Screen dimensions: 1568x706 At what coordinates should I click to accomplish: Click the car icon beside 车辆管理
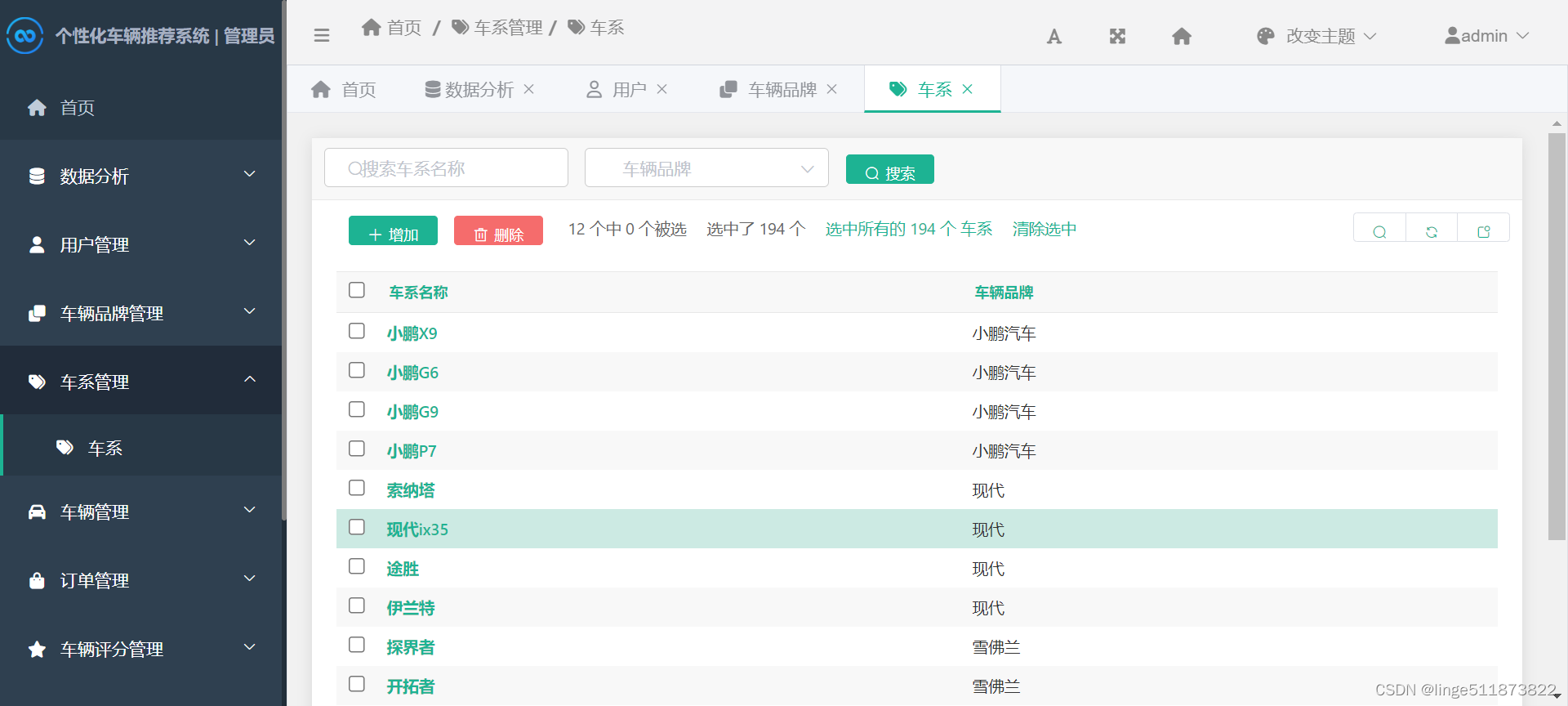(x=37, y=512)
